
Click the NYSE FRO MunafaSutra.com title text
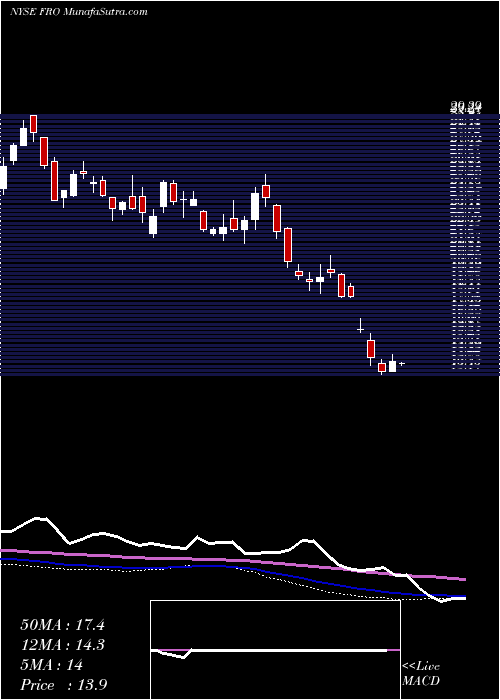[79, 12]
